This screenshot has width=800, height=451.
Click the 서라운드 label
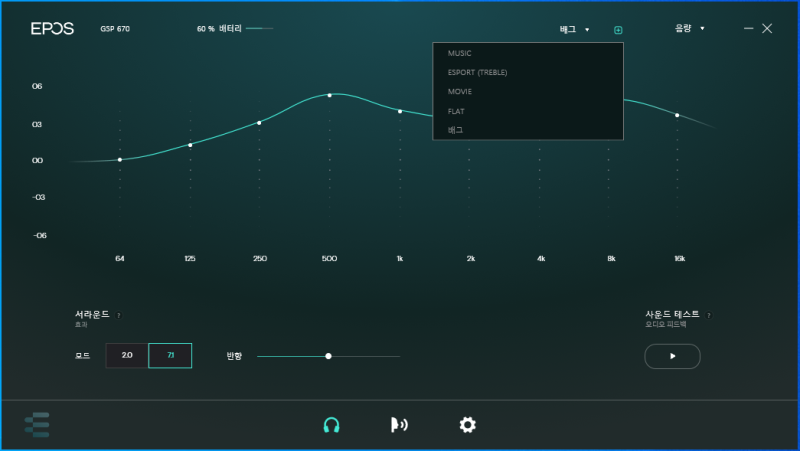[92, 314]
